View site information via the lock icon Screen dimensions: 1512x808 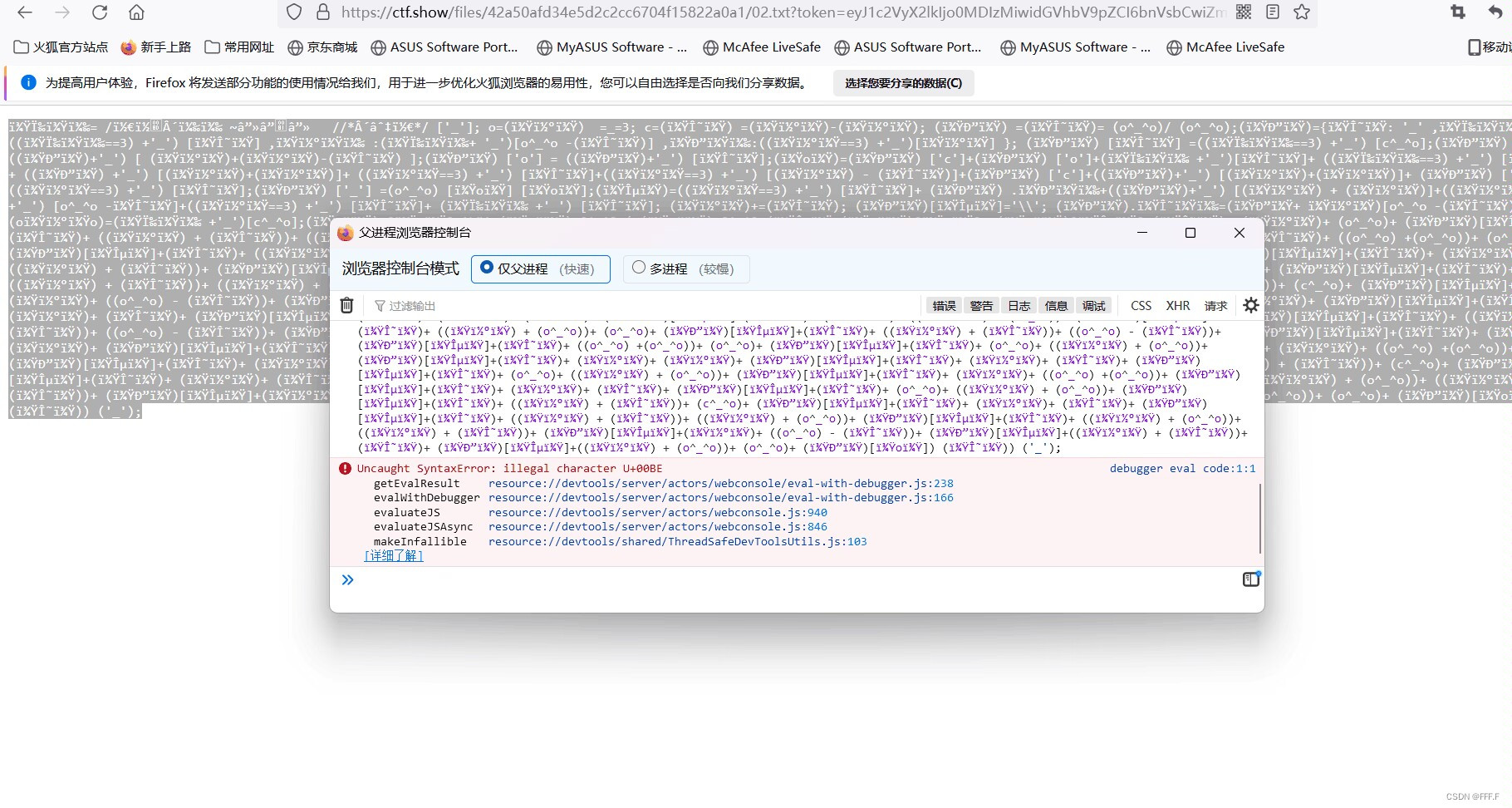click(x=322, y=12)
